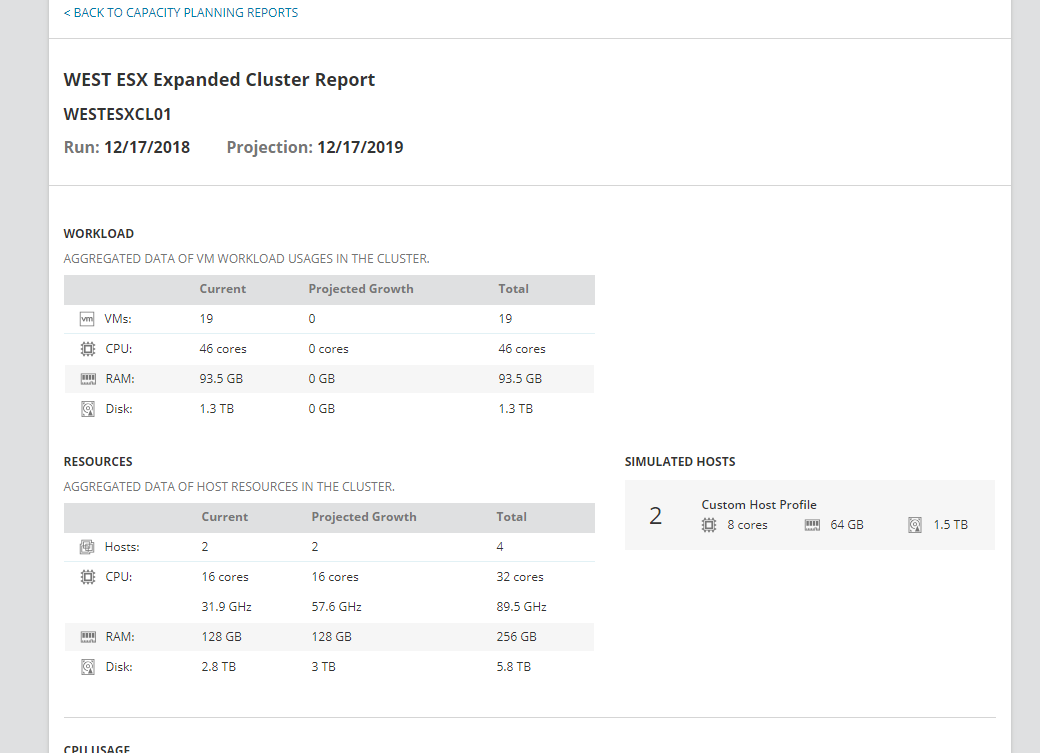Click Workload current CPU value 46 cores
This screenshot has height=753, width=1040.
223,349
